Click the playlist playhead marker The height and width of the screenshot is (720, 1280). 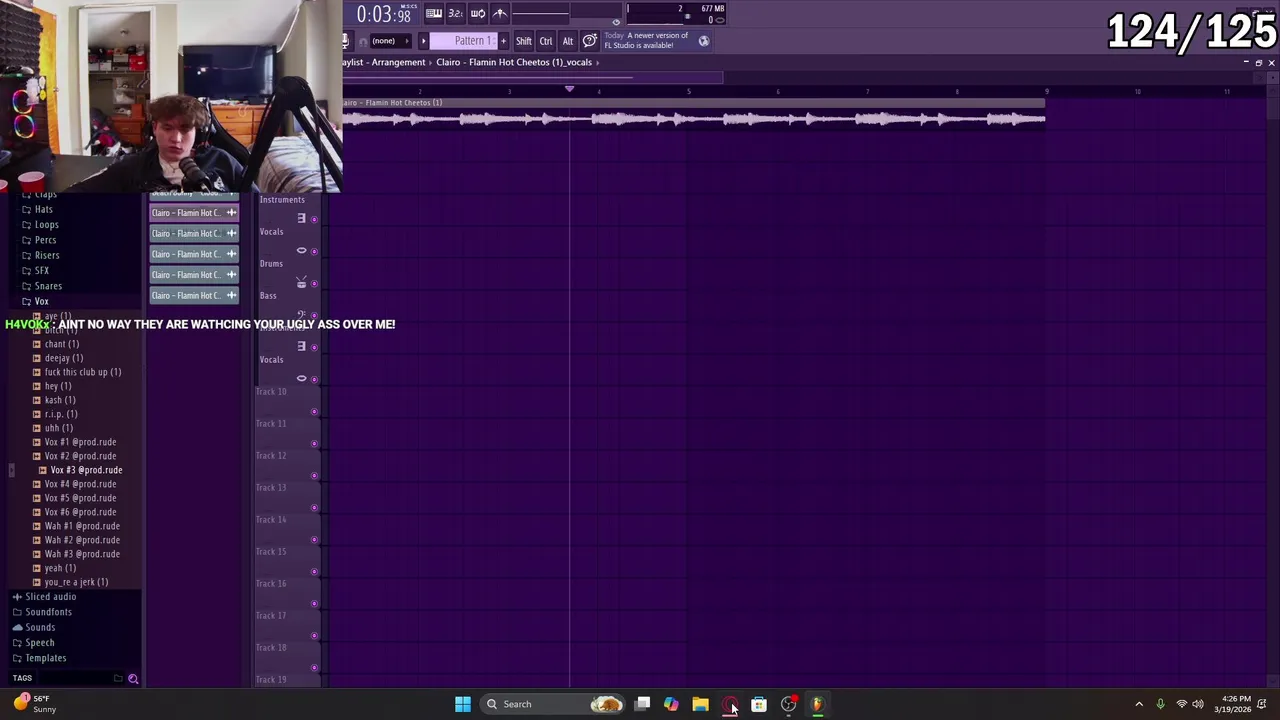pyautogui.click(x=569, y=89)
